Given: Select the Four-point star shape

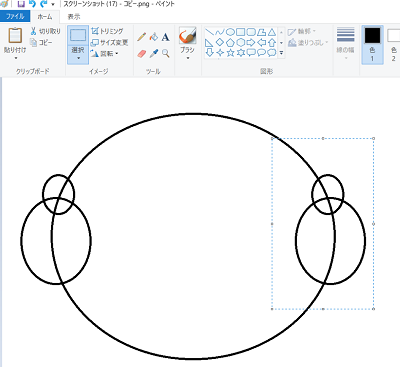Looking at the screenshot, I should [220, 53].
